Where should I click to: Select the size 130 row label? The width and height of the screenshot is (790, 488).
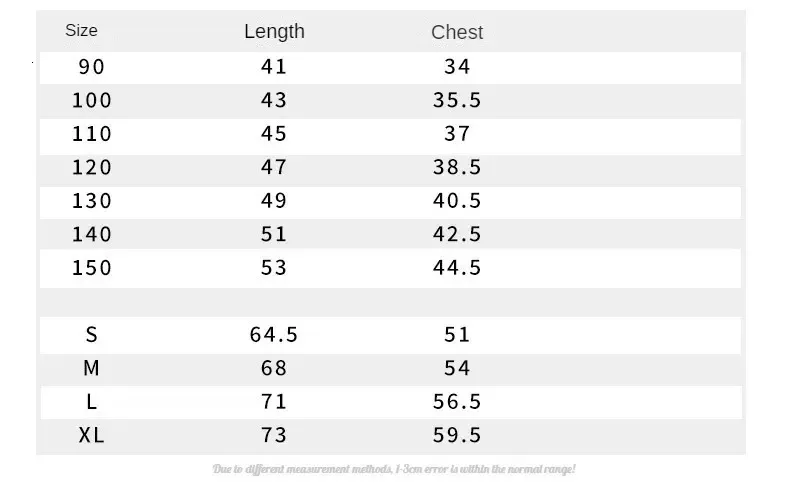click(91, 201)
